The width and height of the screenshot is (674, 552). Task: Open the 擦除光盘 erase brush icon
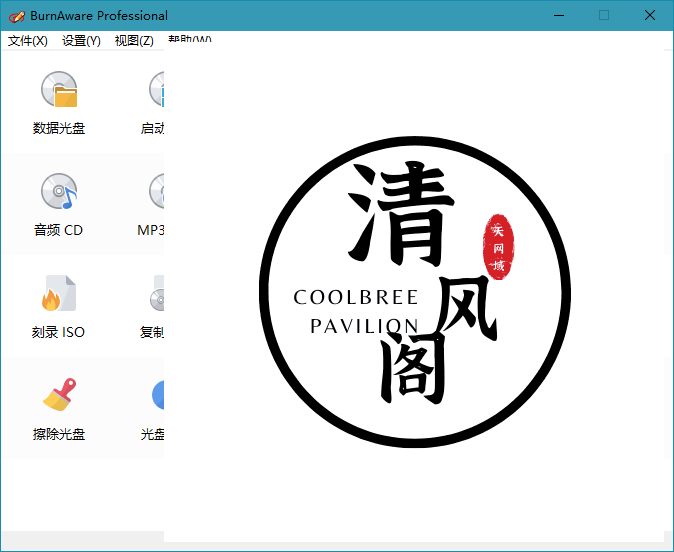tap(59, 395)
